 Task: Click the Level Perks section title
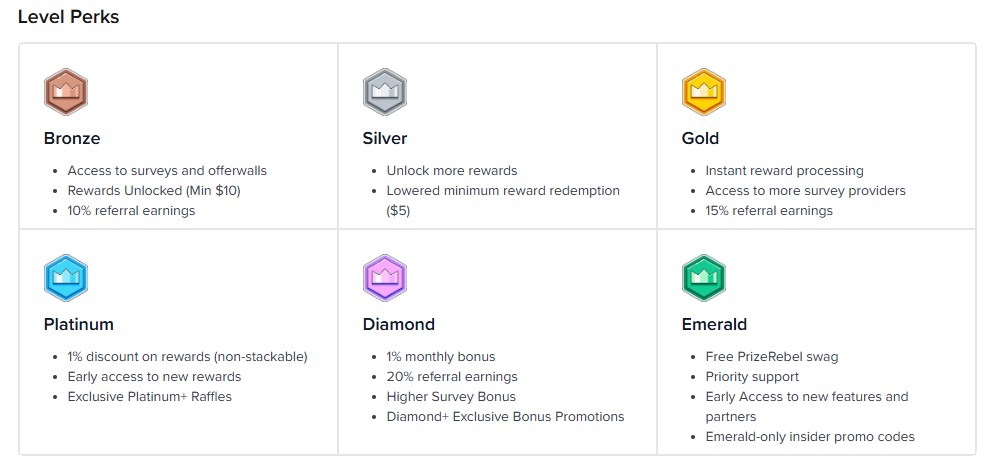(x=69, y=18)
